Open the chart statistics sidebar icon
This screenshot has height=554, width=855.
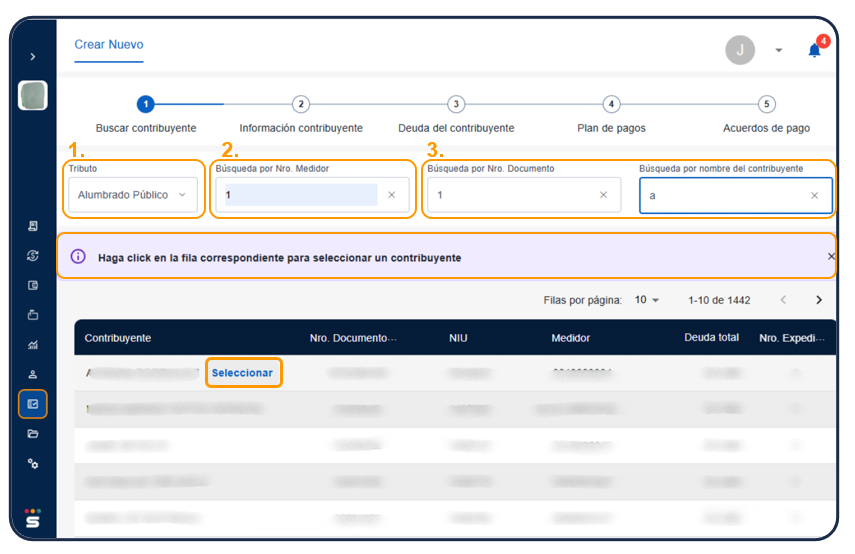[33, 345]
